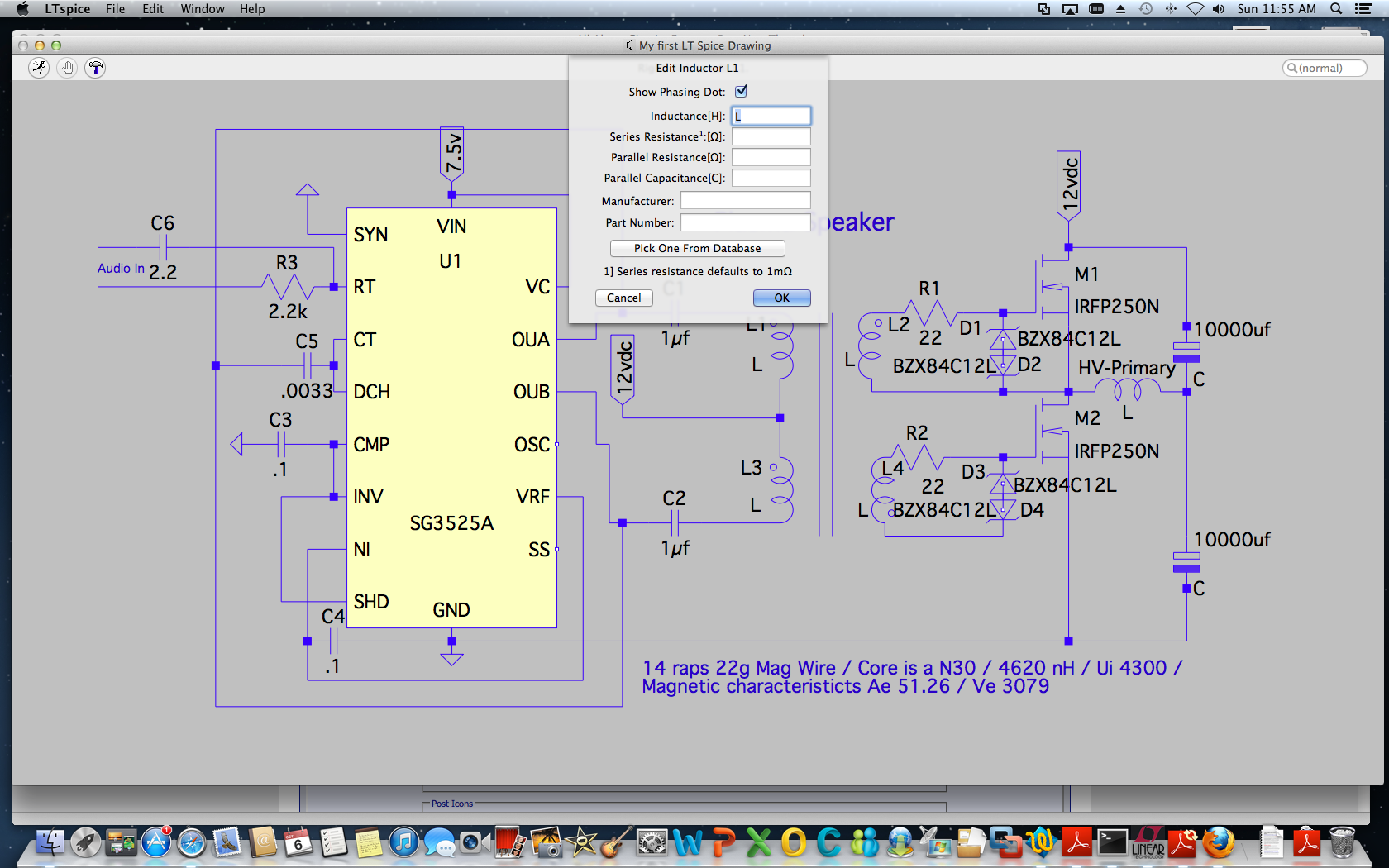Cancel the Edit Inductor dialog
The height and width of the screenshot is (868, 1389).
[623, 298]
